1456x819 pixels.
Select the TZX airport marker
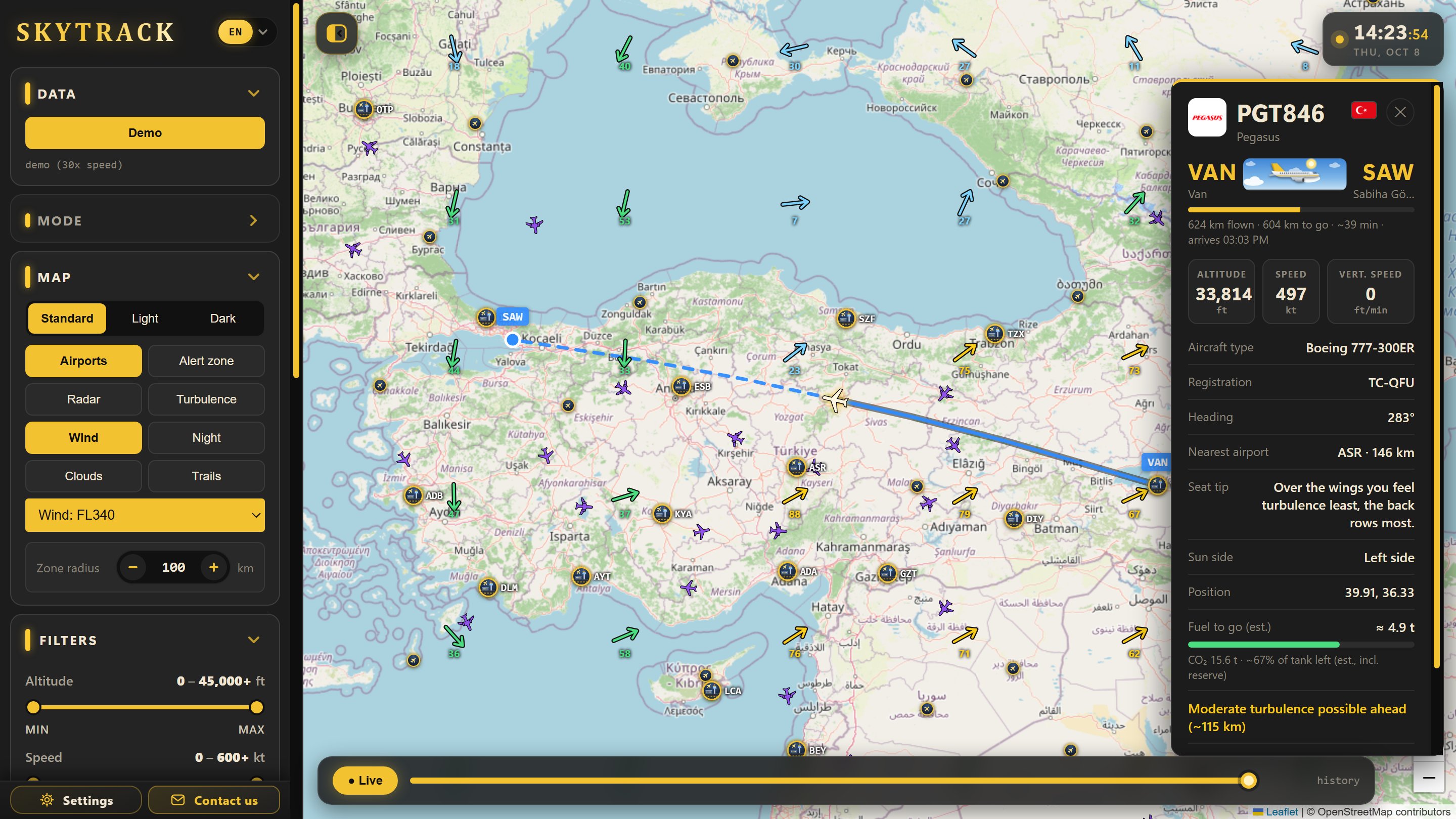coord(994,334)
